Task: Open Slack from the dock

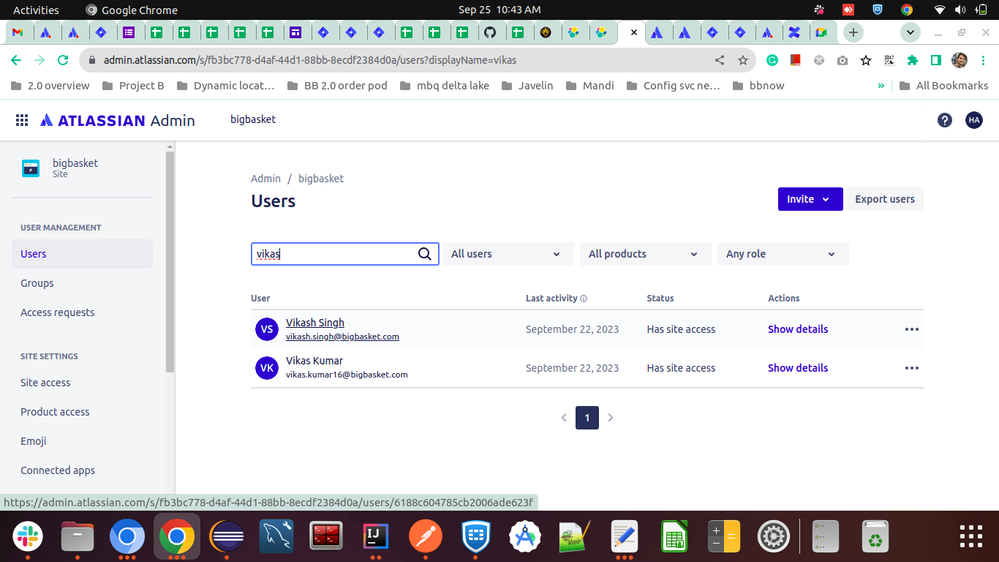Action: (27, 537)
